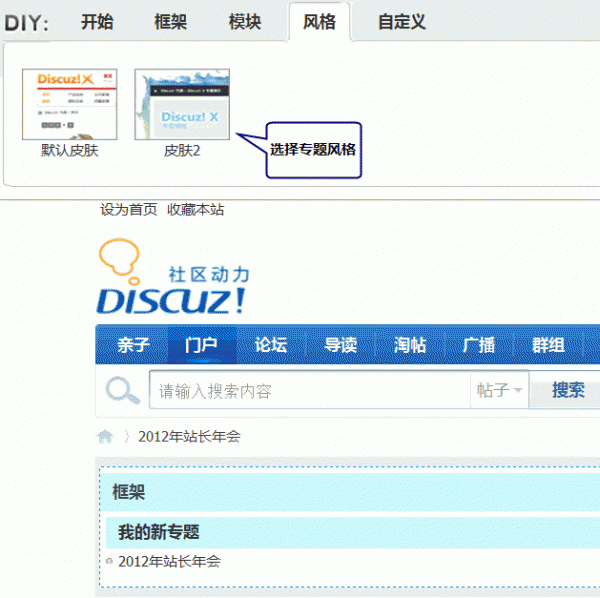Image resolution: width=600 pixels, height=598 pixels.
Task: Select the 默认皮肤 skin thumbnail
Action: pyautogui.click(x=70, y=105)
